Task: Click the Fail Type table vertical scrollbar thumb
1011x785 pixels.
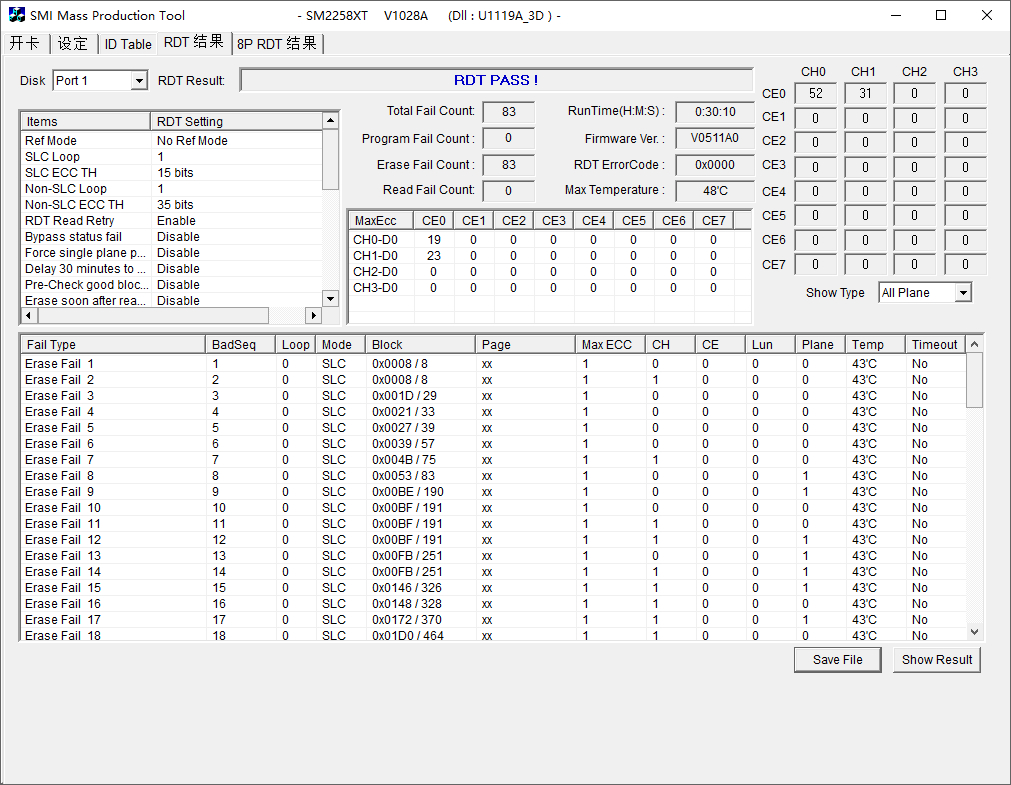Action: (974, 380)
